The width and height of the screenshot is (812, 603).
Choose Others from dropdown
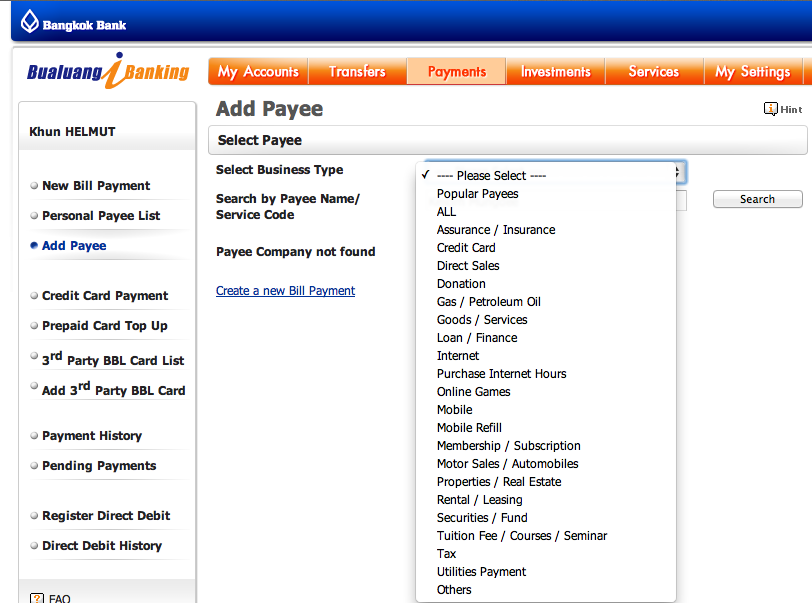pos(546,590)
